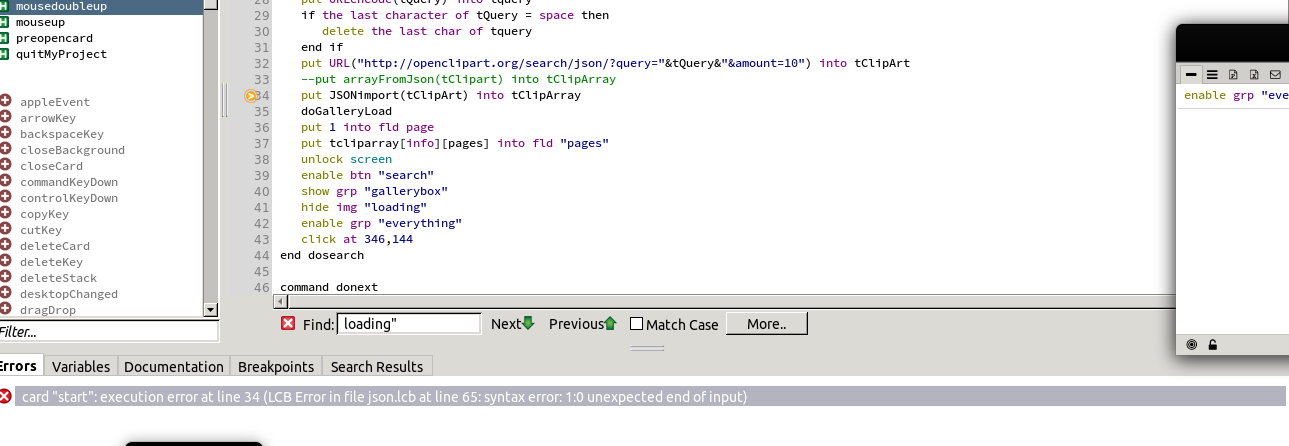Click the green Previous arrow in Find bar
The image size is (1289, 446).
[610, 323]
